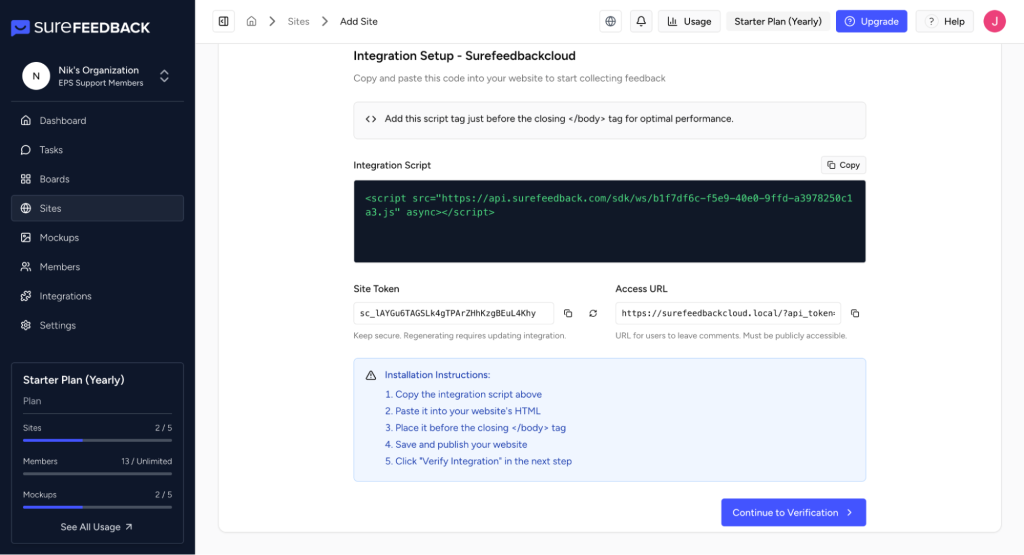Open the user avatar J menu
Screen dimensions: 1024x555
(994, 21)
